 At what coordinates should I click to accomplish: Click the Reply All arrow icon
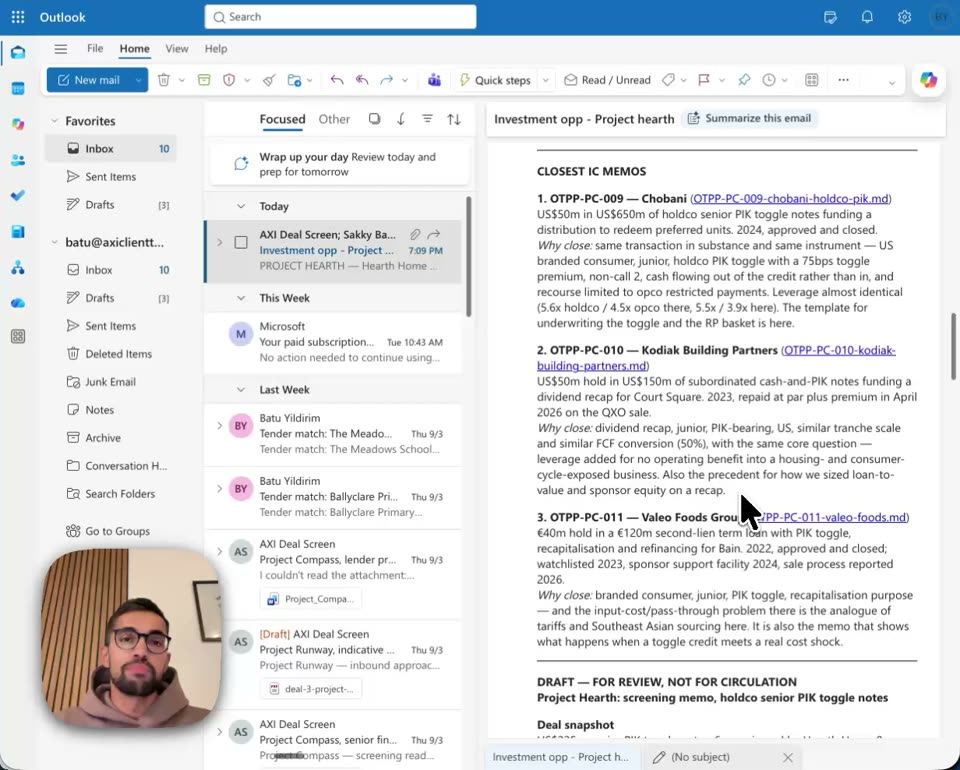point(362,80)
